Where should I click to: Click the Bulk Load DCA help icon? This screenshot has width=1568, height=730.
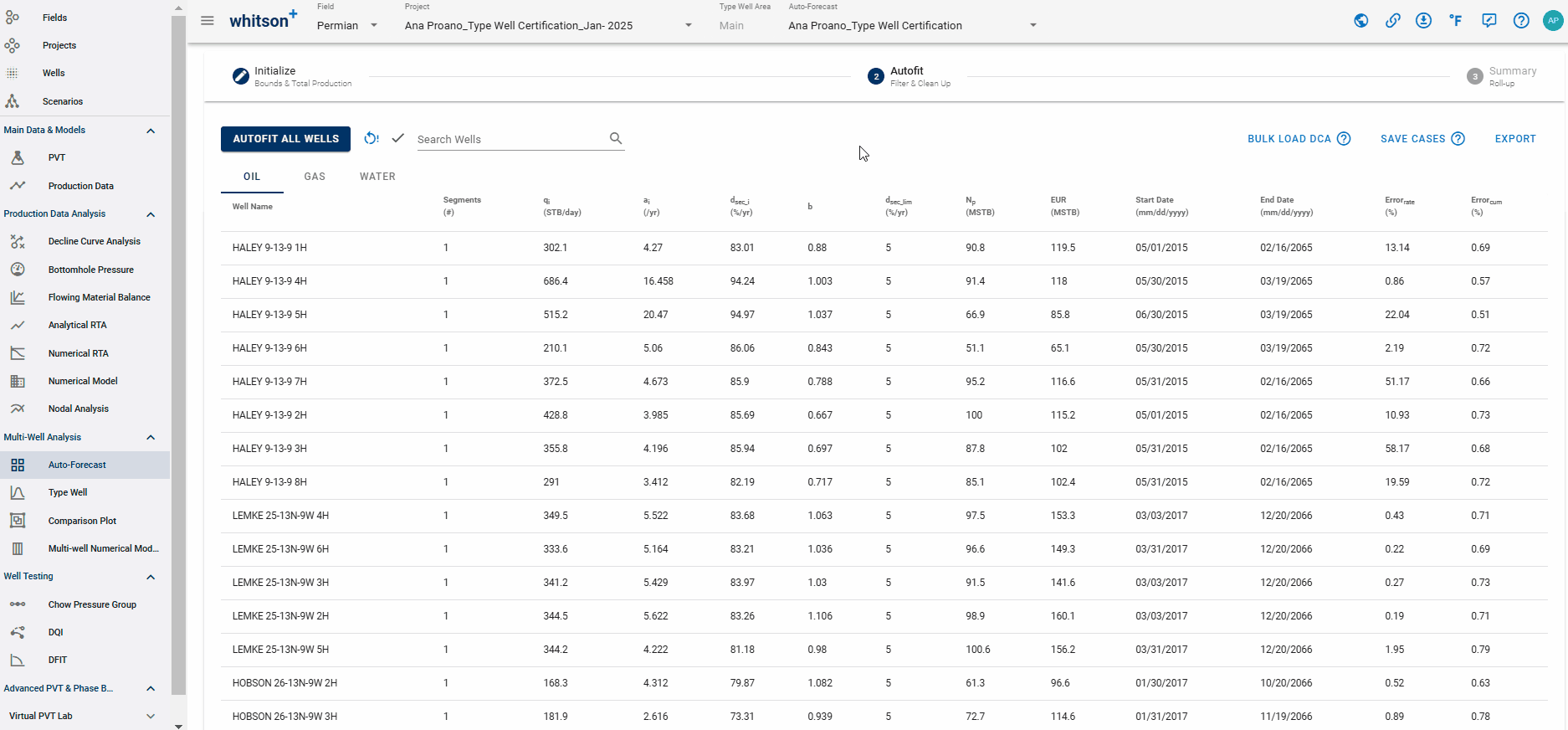click(1344, 139)
